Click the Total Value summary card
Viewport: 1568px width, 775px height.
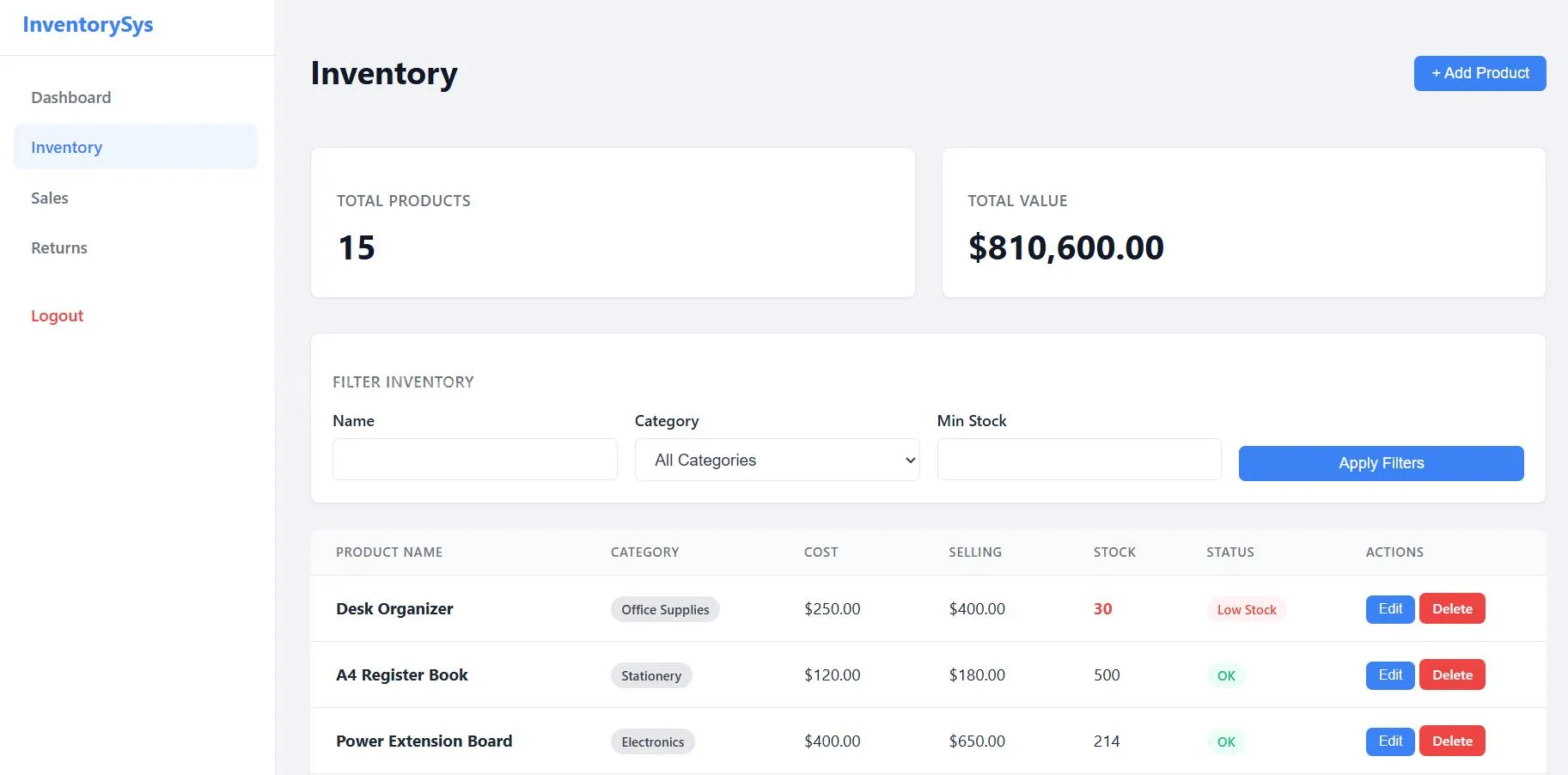(x=1243, y=223)
